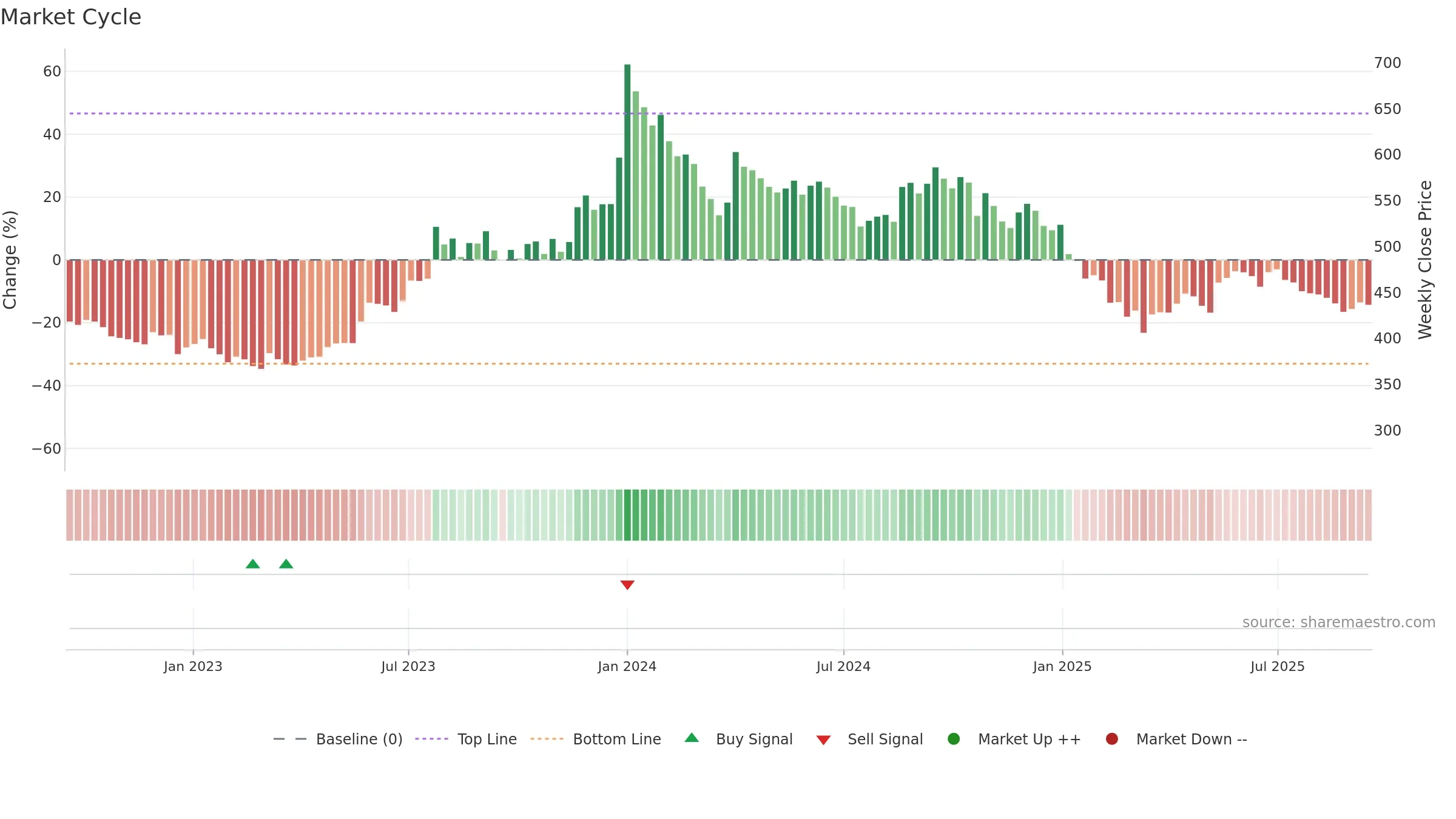Click the 650 price axis label

(1387, 109)
